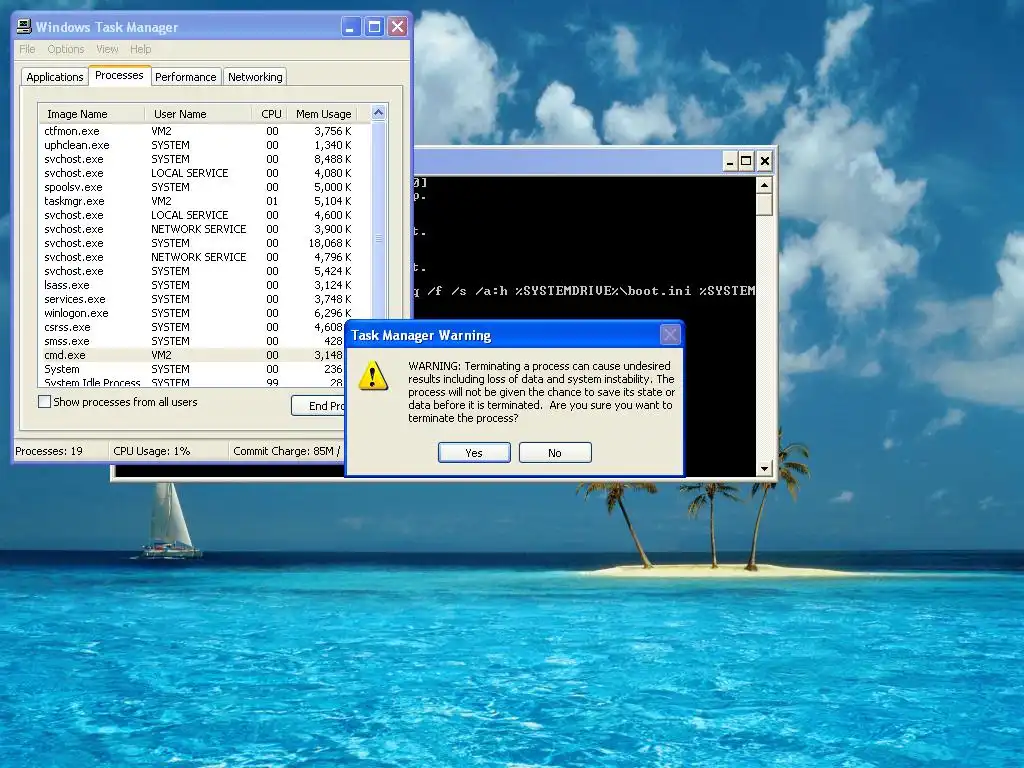Select the spoolsv.exe process

point(204,187)
